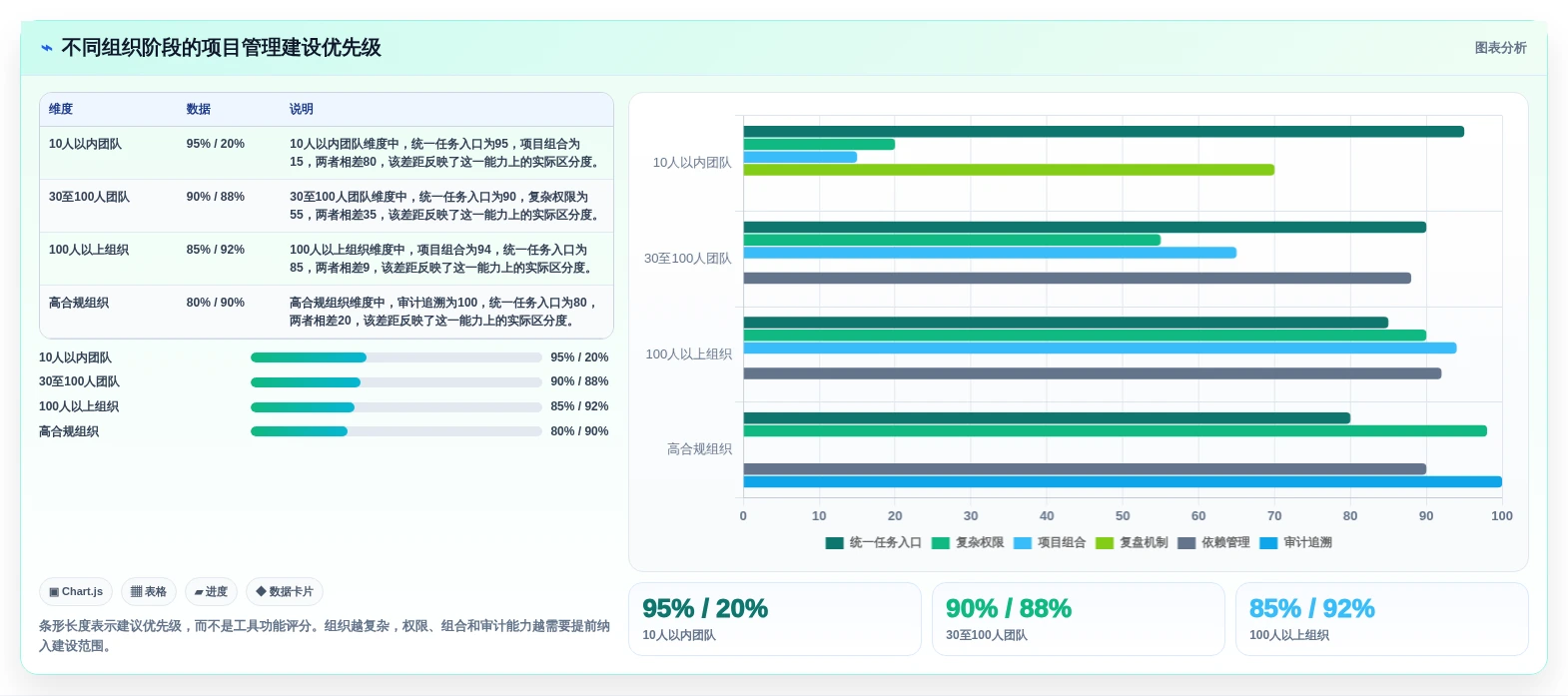
Task: Click the 审计追溯 bar for 高合规组织
Action: (x=1123, y=482)
